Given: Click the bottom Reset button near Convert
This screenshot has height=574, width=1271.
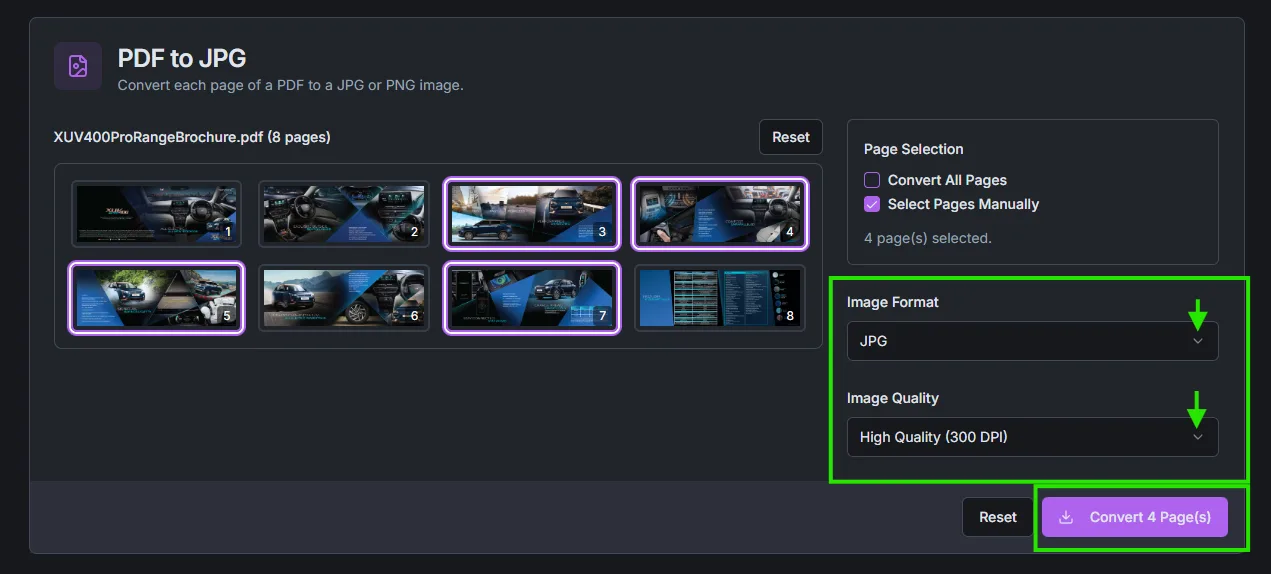Looking at the screenshot, I should click(x=997, y=517).
